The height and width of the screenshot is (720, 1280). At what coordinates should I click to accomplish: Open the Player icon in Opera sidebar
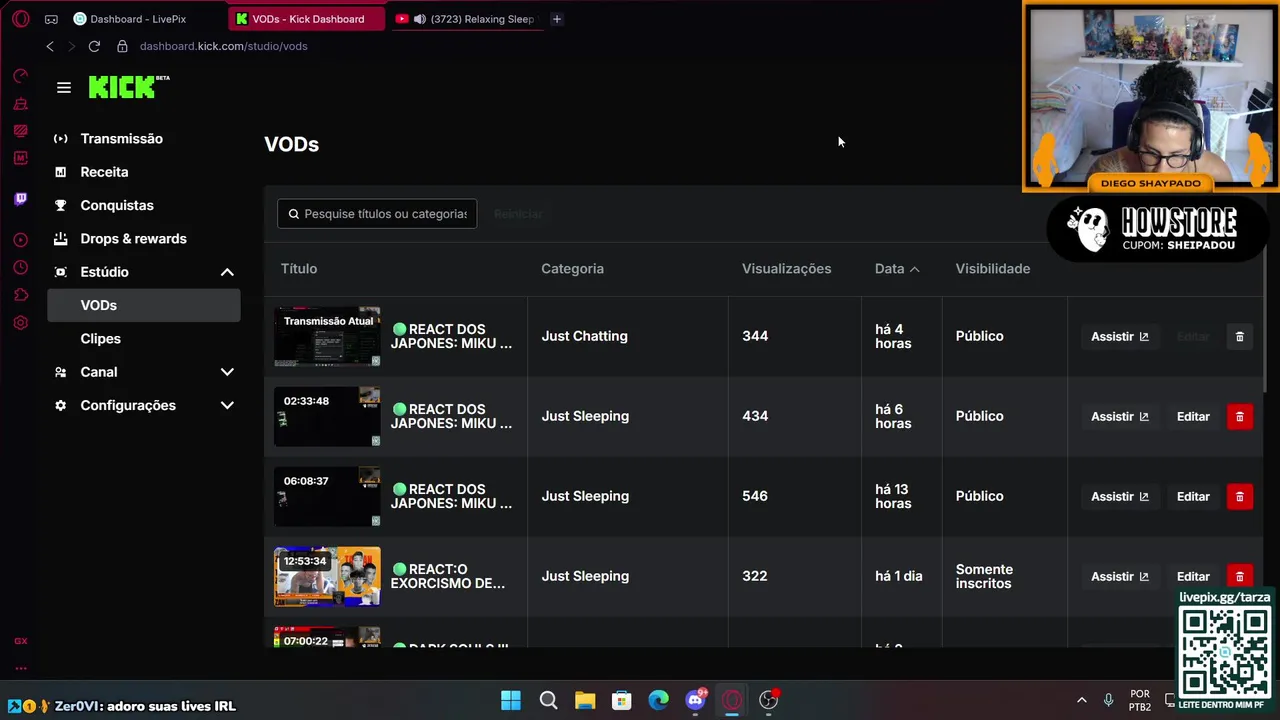coord(20,240)
